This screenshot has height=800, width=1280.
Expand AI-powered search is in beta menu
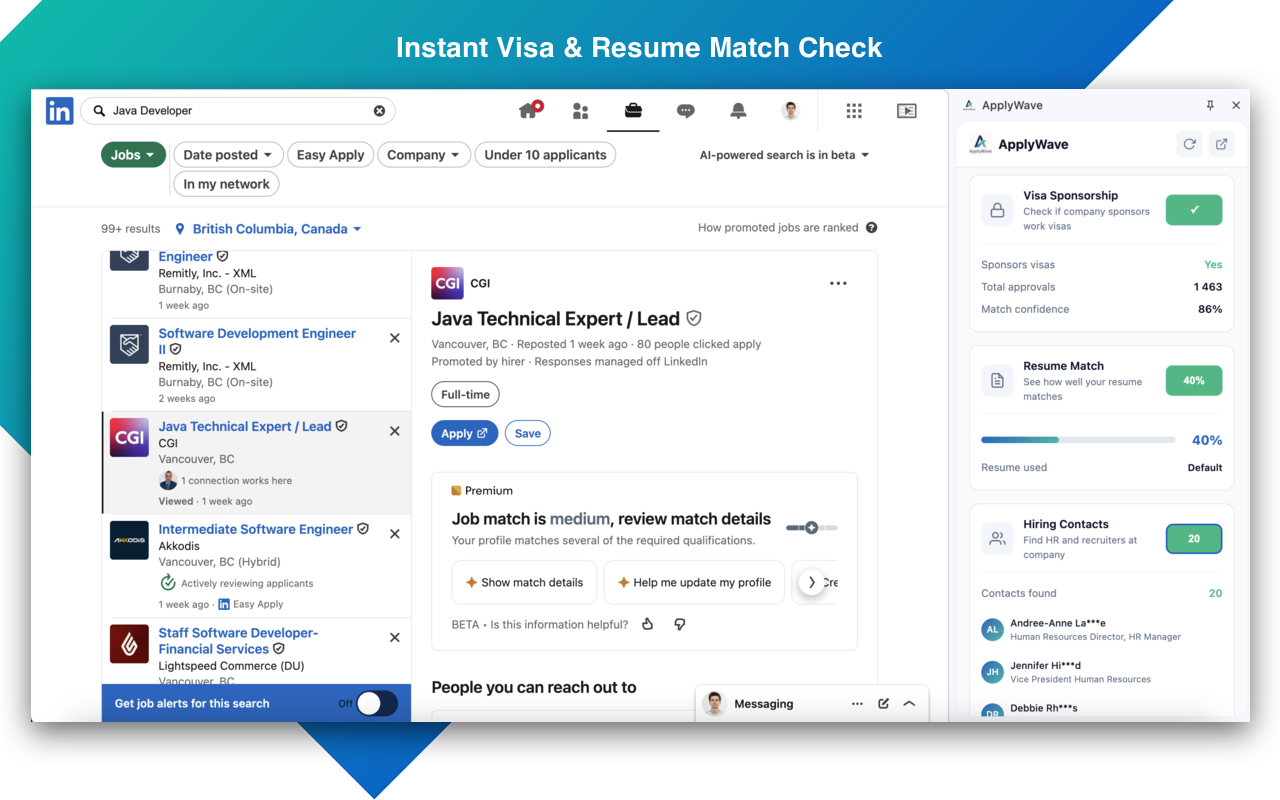pyautogui.click(x=785, y=155)
